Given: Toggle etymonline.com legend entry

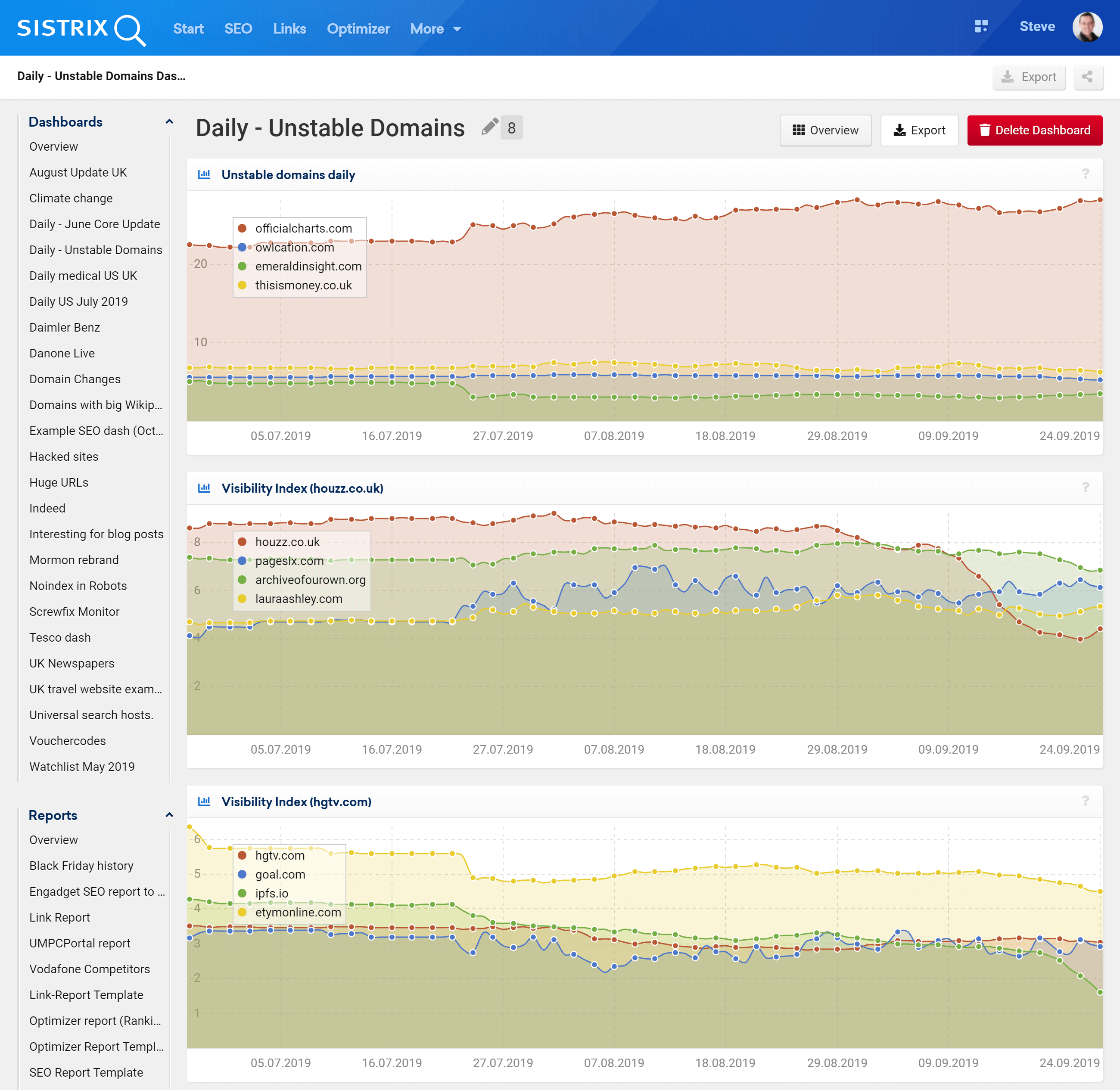Looking at the screenshot, I should (290, 912).
